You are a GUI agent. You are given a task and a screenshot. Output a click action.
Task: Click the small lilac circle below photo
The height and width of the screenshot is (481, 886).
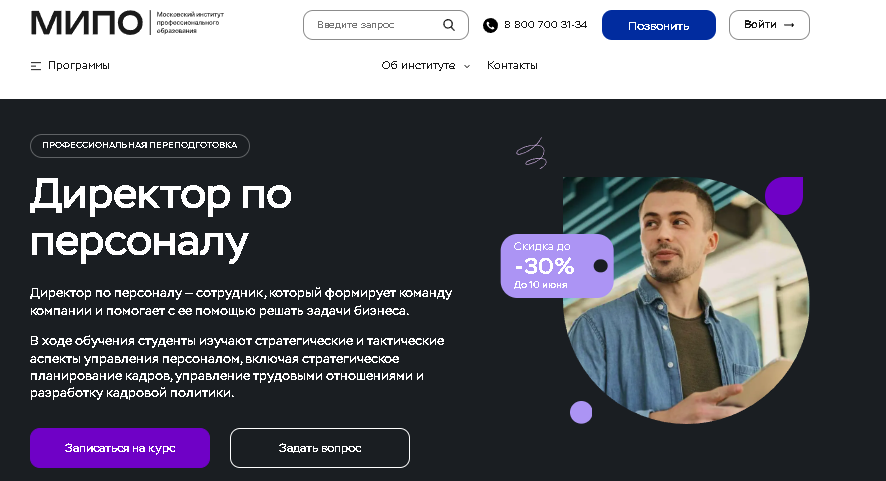pos(581,412)
